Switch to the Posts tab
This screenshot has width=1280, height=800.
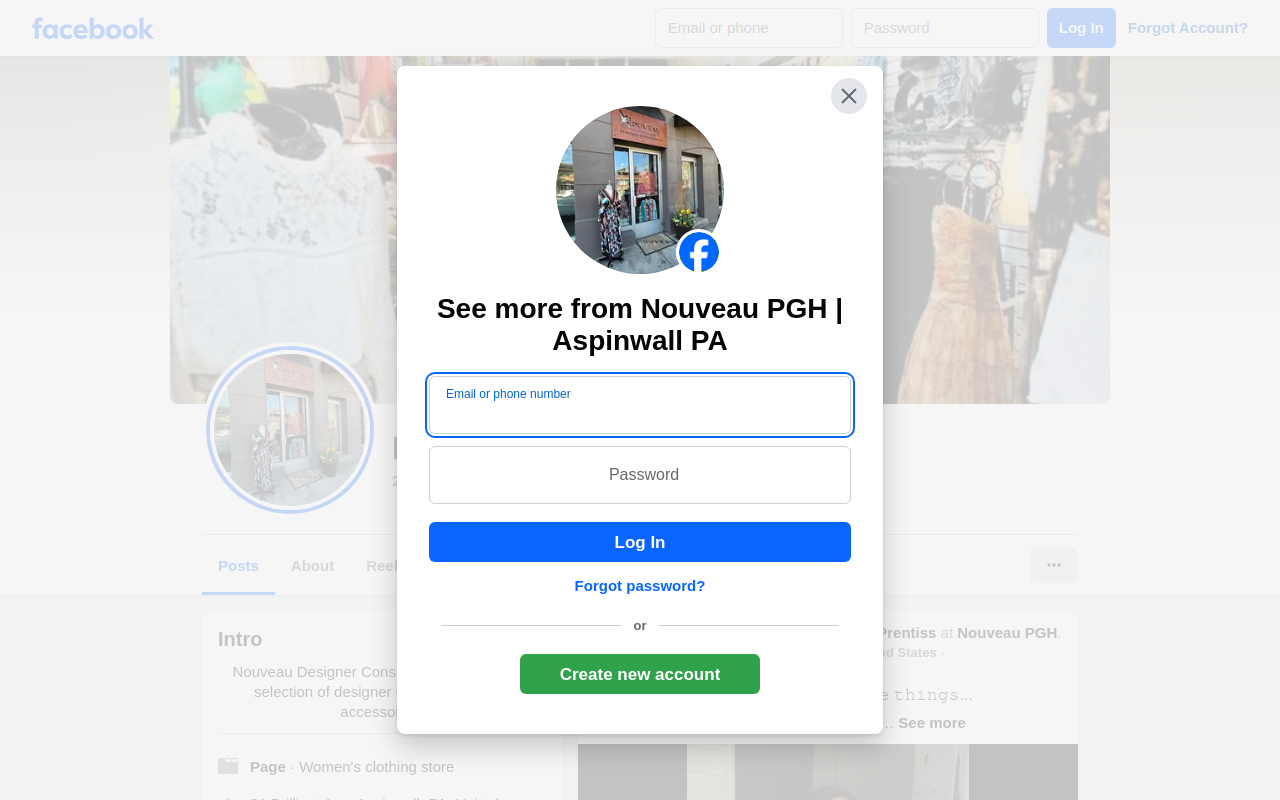[x=238, y=566]
